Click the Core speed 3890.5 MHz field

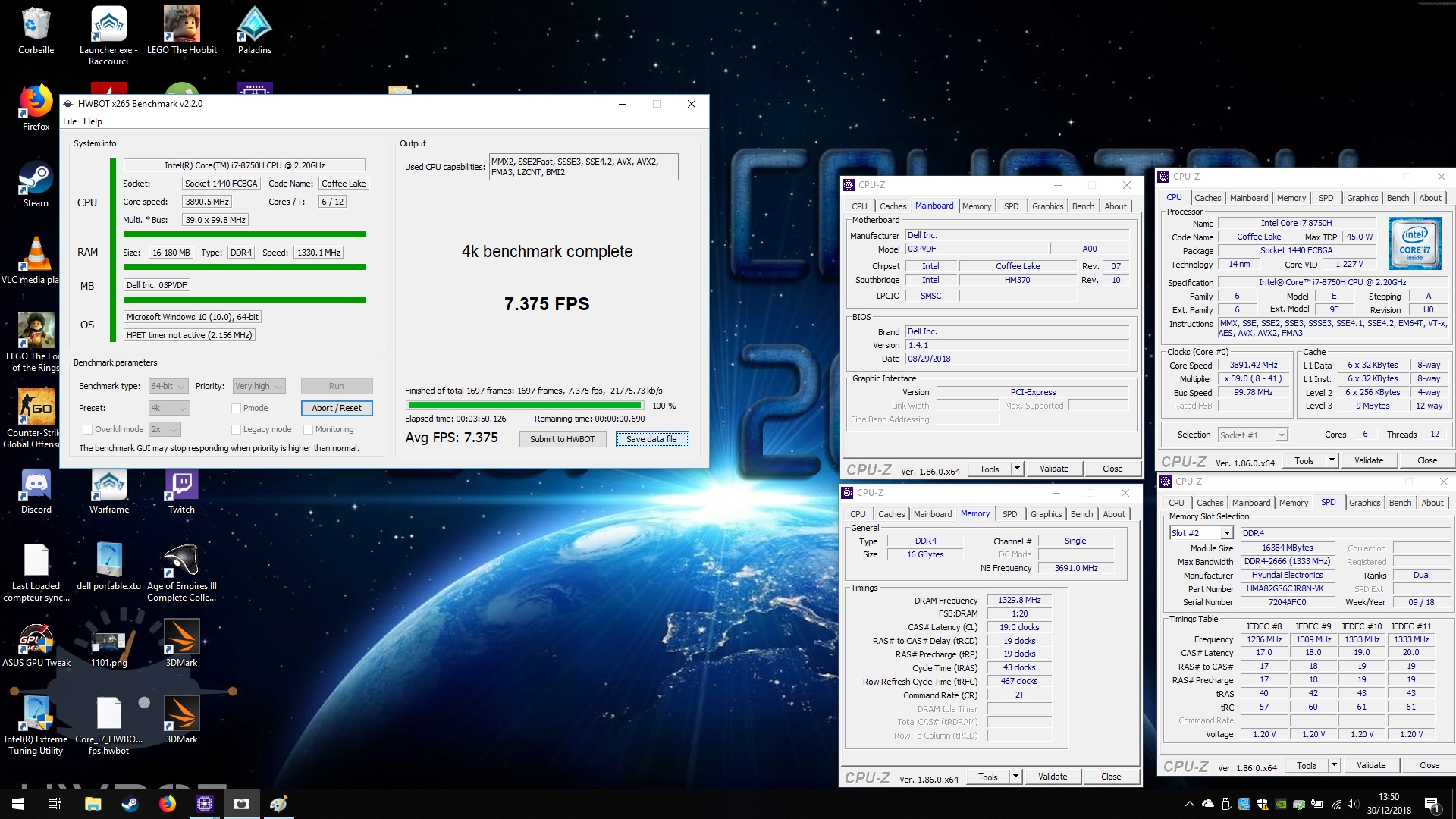tap(207, 202)
